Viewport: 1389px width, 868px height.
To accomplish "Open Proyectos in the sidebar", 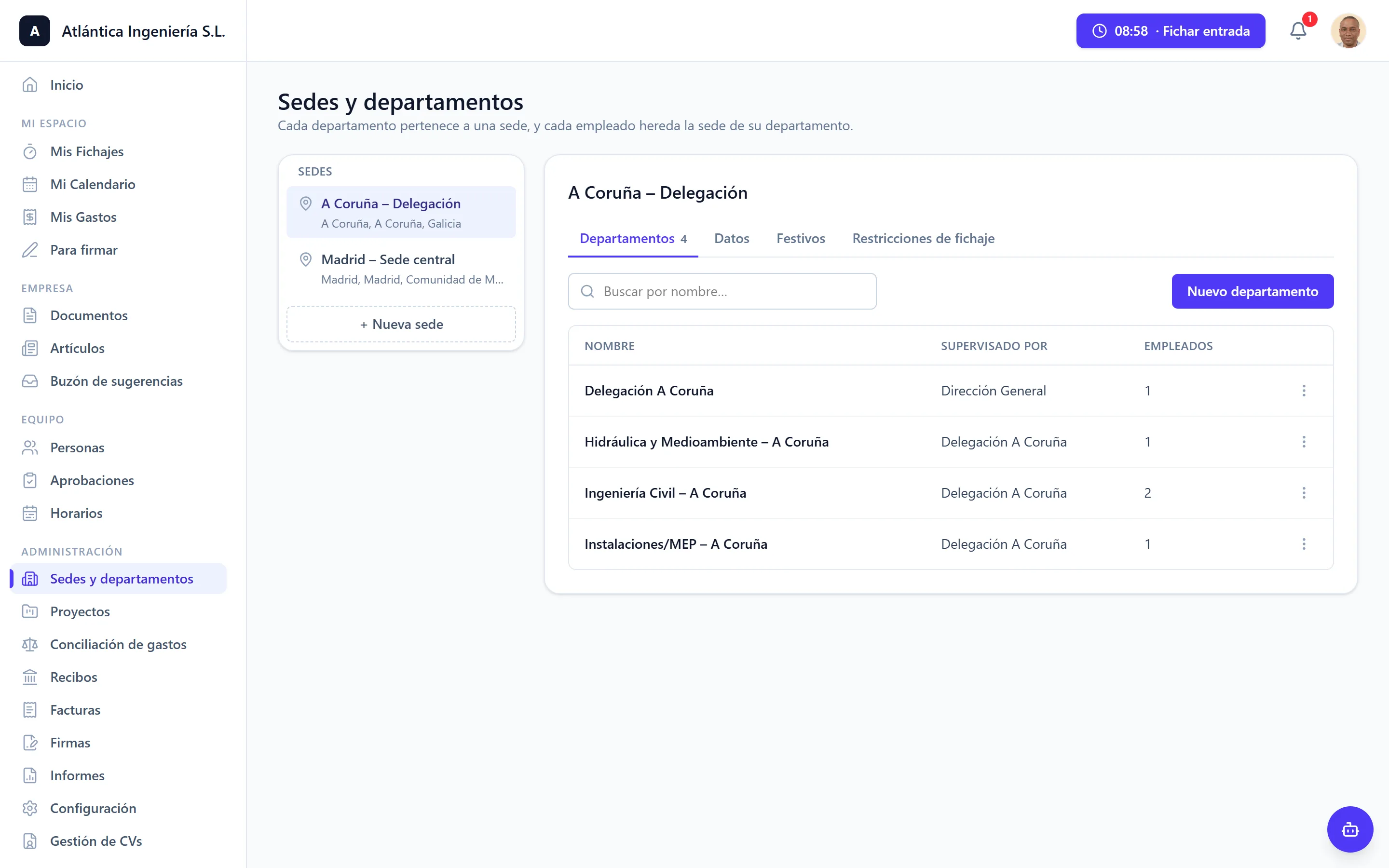I will pyautogui.click(x=118, y=611).
